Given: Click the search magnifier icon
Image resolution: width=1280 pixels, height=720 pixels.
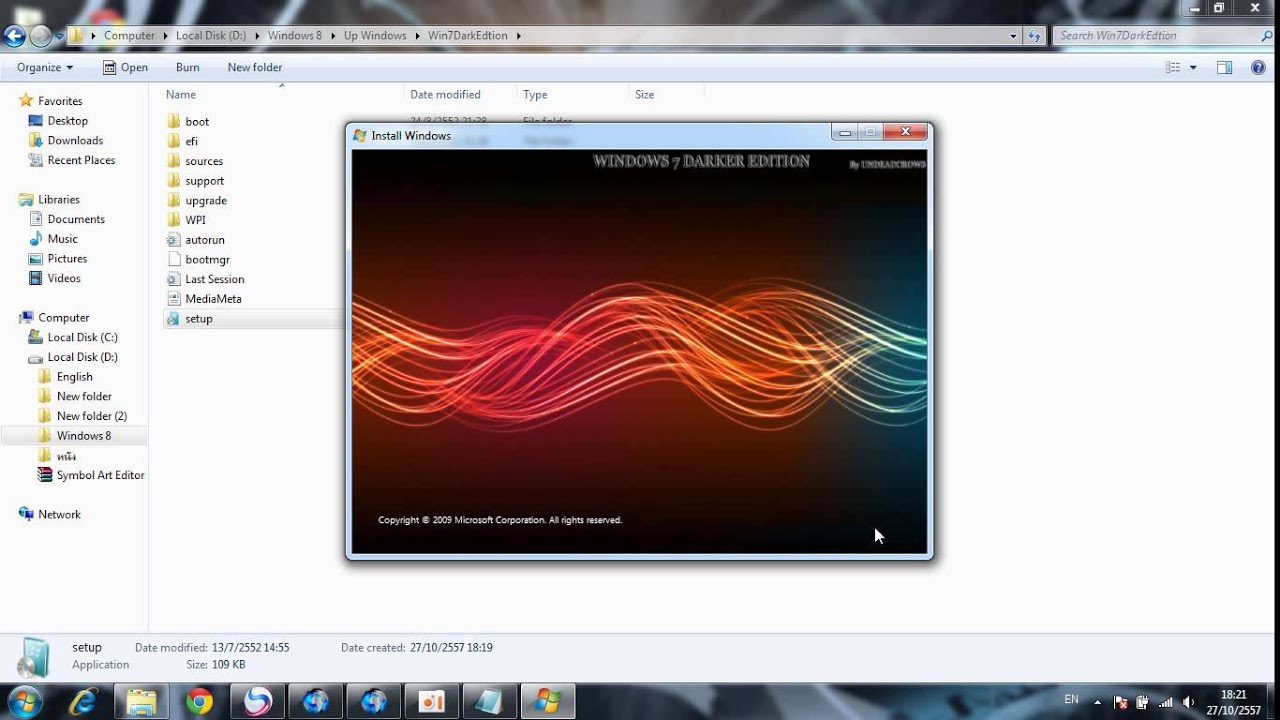Looking at the screenshot, I should tap(1267, 35).
